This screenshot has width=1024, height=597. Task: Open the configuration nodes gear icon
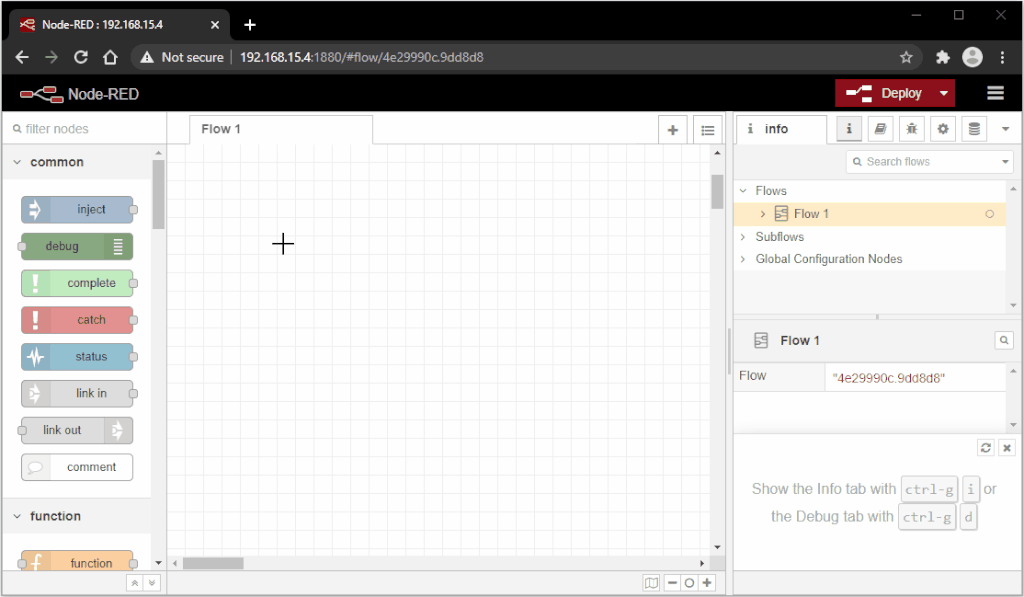(x=943, y=129)
